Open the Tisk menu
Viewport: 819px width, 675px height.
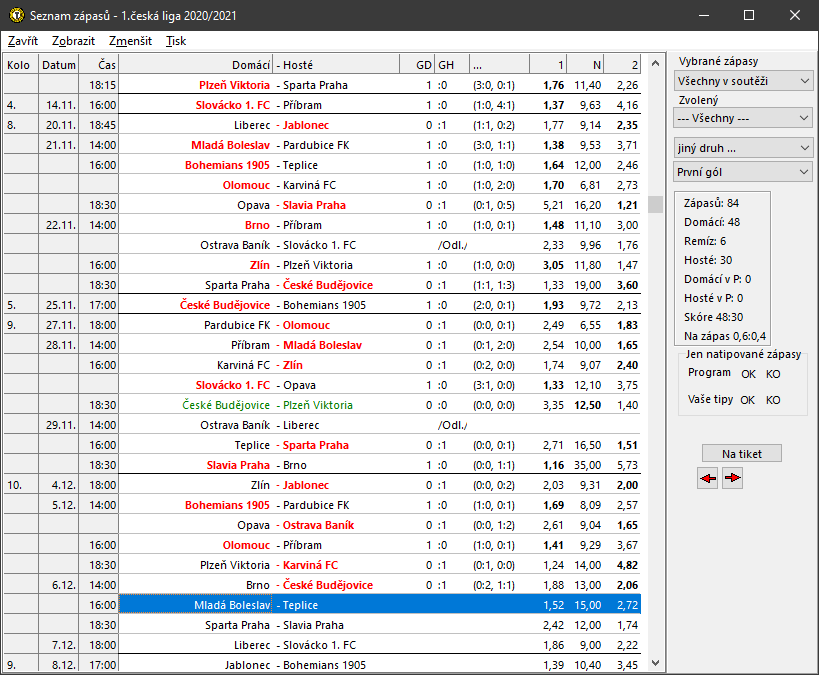pos(176,41)
